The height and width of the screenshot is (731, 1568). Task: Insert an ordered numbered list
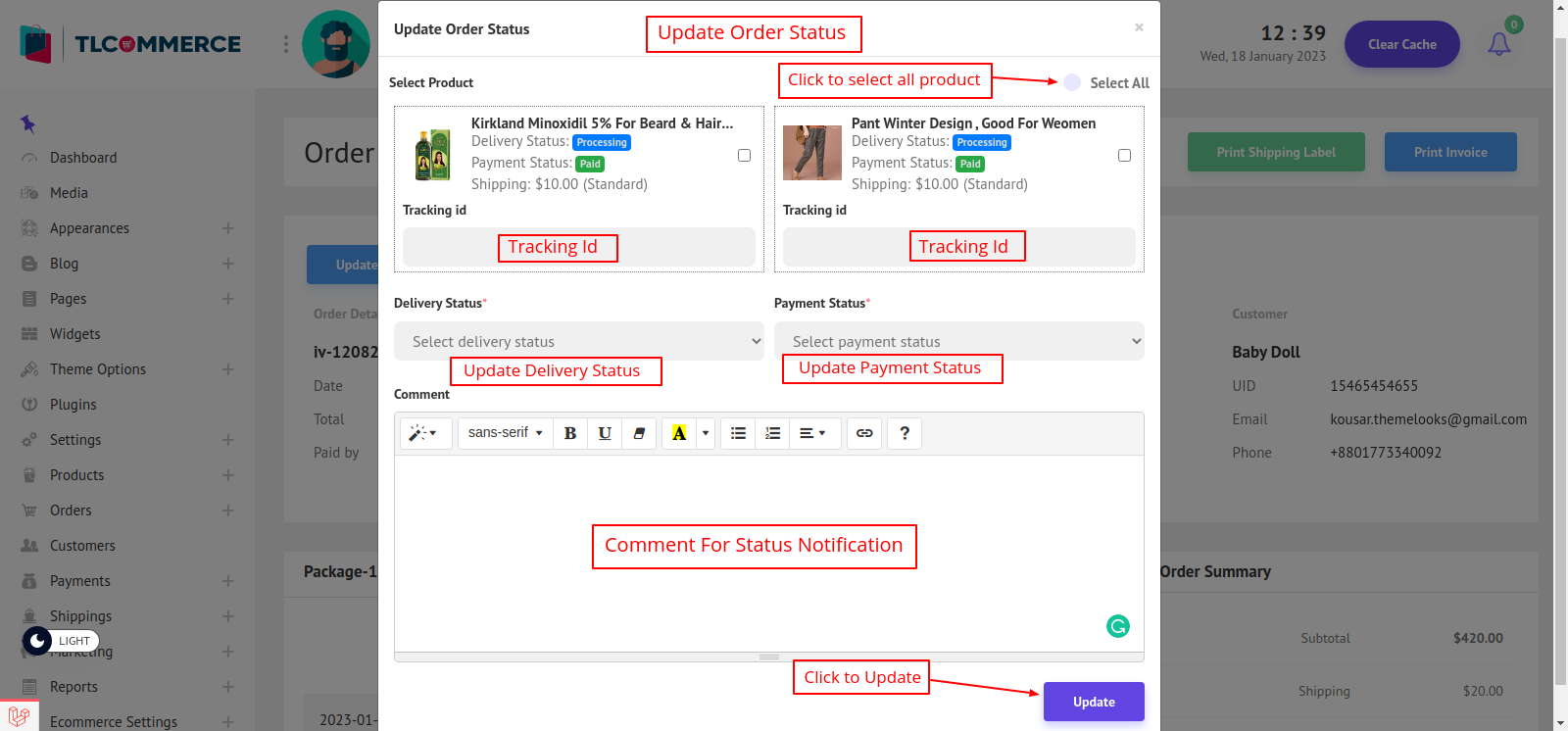[772, 433]
